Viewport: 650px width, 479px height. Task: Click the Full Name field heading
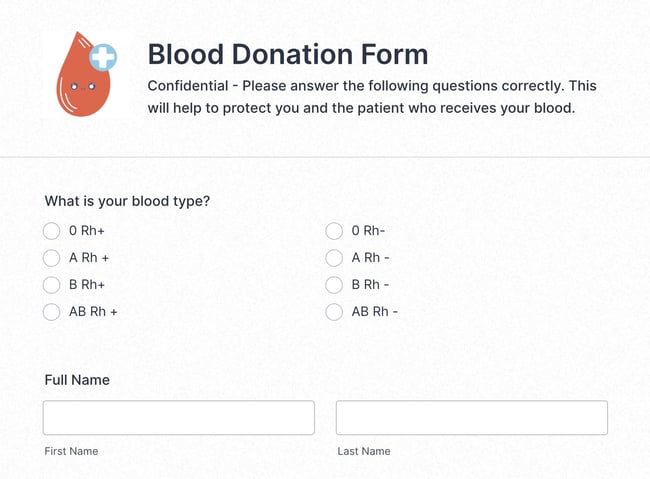(x=77, y=380)
